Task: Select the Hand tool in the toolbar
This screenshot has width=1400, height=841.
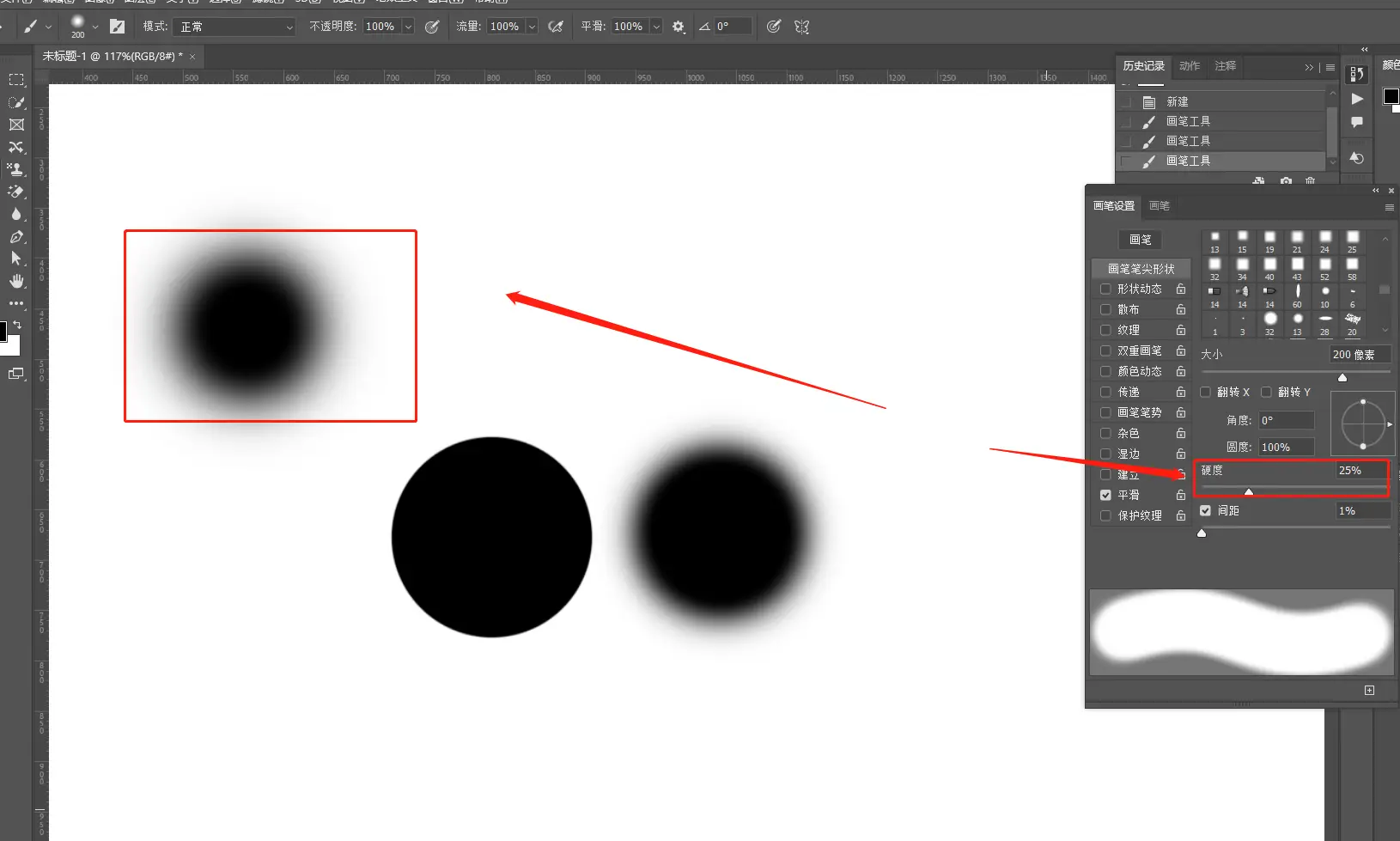Action: click(16, 281)
